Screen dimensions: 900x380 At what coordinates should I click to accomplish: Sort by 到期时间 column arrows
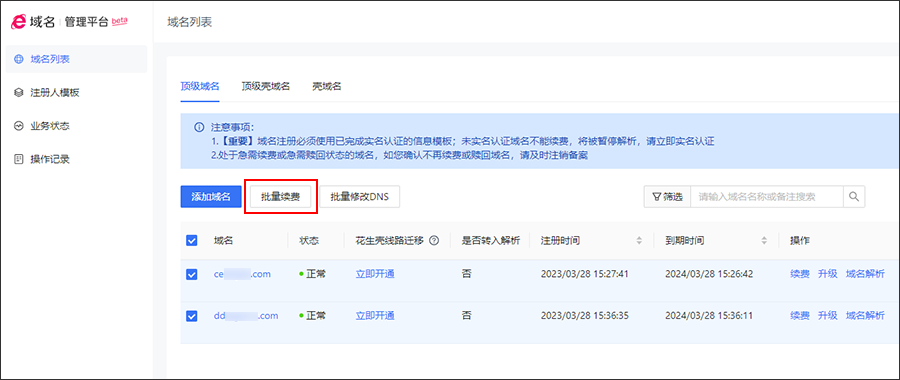763,241
